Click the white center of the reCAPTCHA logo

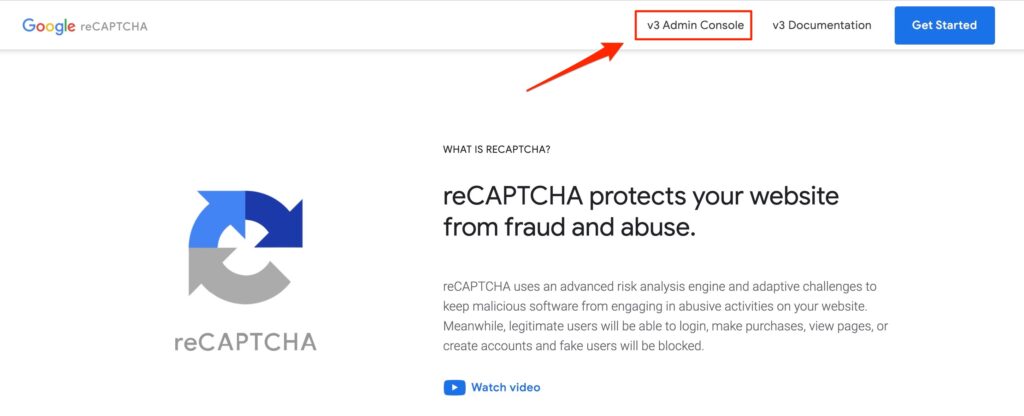click(244, 246)
